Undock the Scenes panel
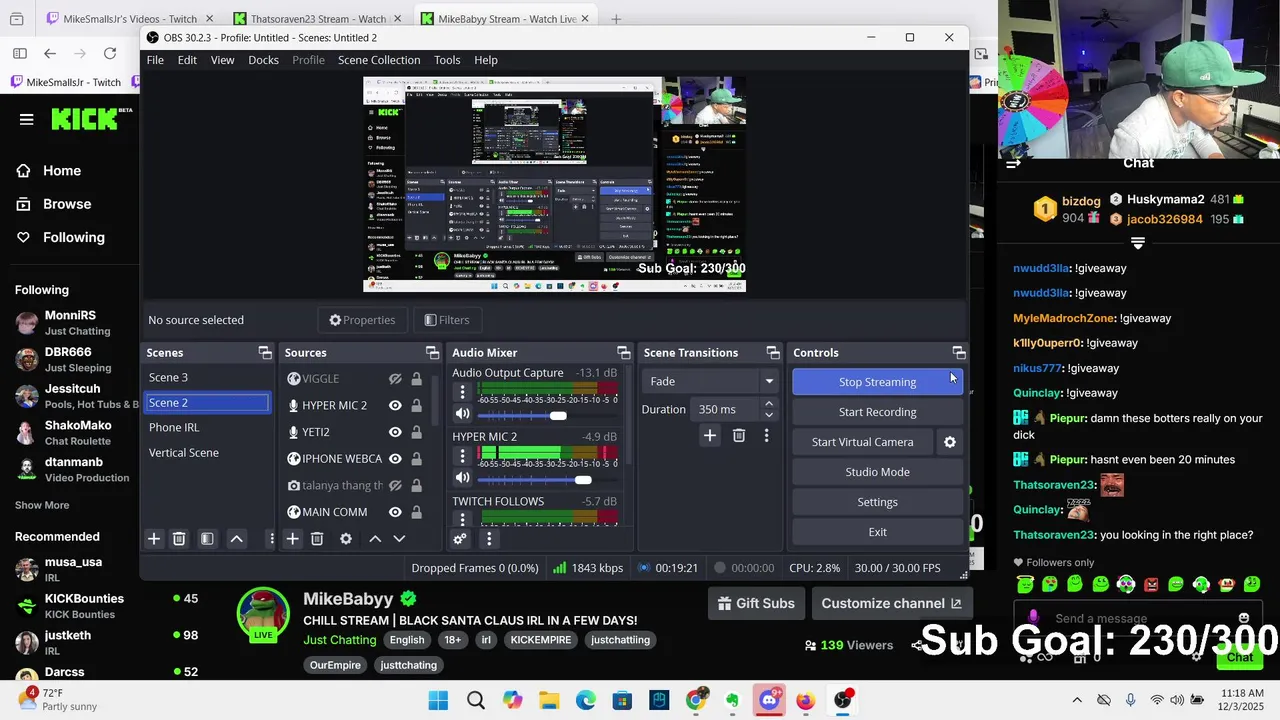The image size is (1280, 720). pyautogui.click(x=265, y=353)
